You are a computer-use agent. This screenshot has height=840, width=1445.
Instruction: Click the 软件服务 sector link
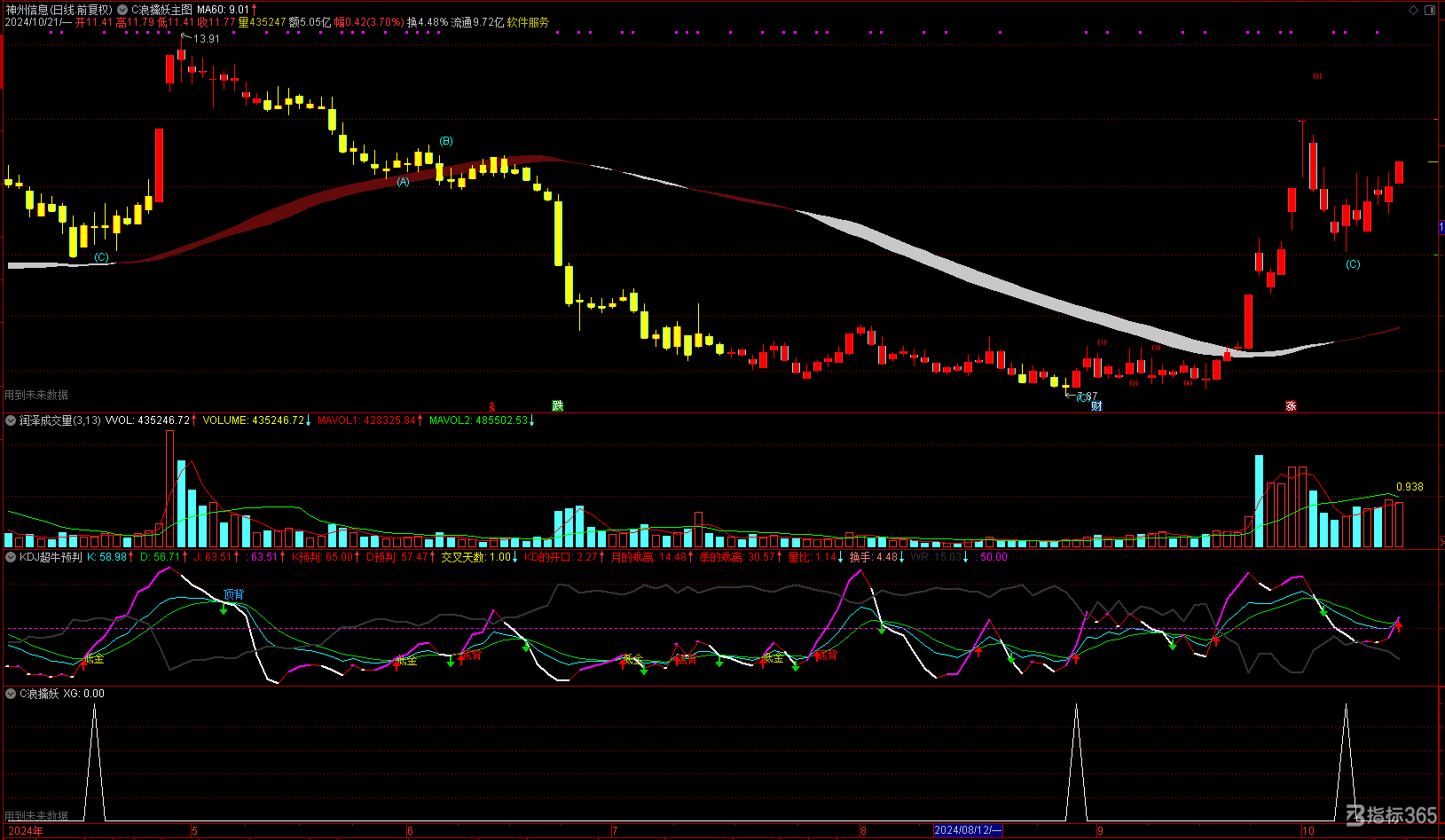[528, 22]
